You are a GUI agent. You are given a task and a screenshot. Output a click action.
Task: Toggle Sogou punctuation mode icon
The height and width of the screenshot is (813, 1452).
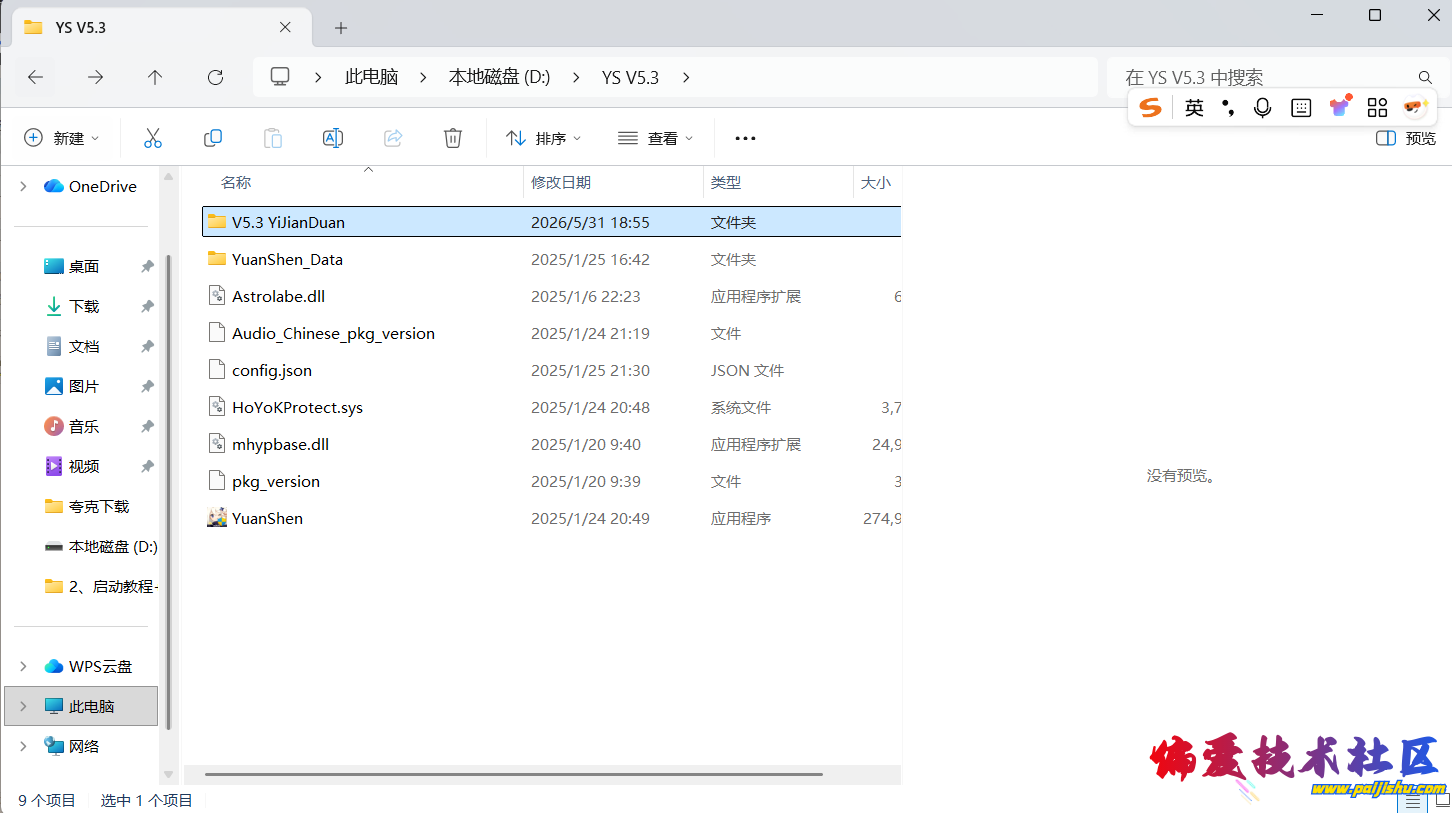[1228, 108]
